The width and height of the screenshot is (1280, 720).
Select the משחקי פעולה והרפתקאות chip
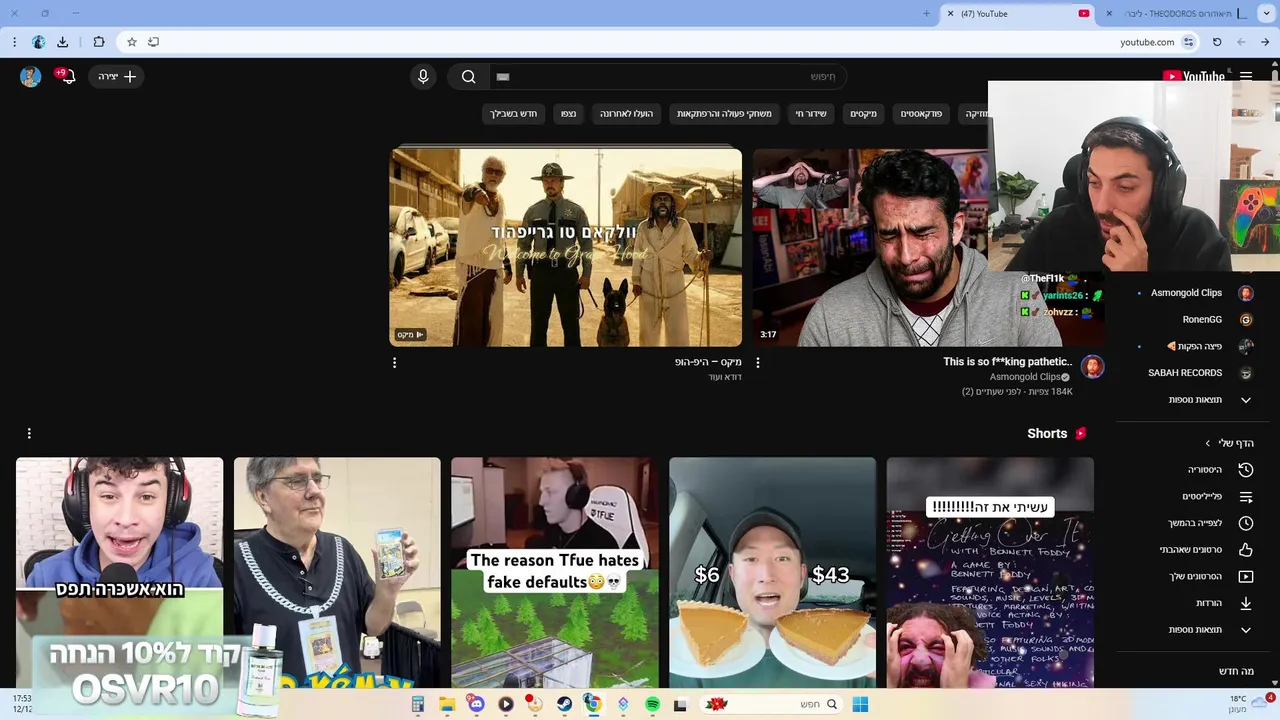click(724, 114)
